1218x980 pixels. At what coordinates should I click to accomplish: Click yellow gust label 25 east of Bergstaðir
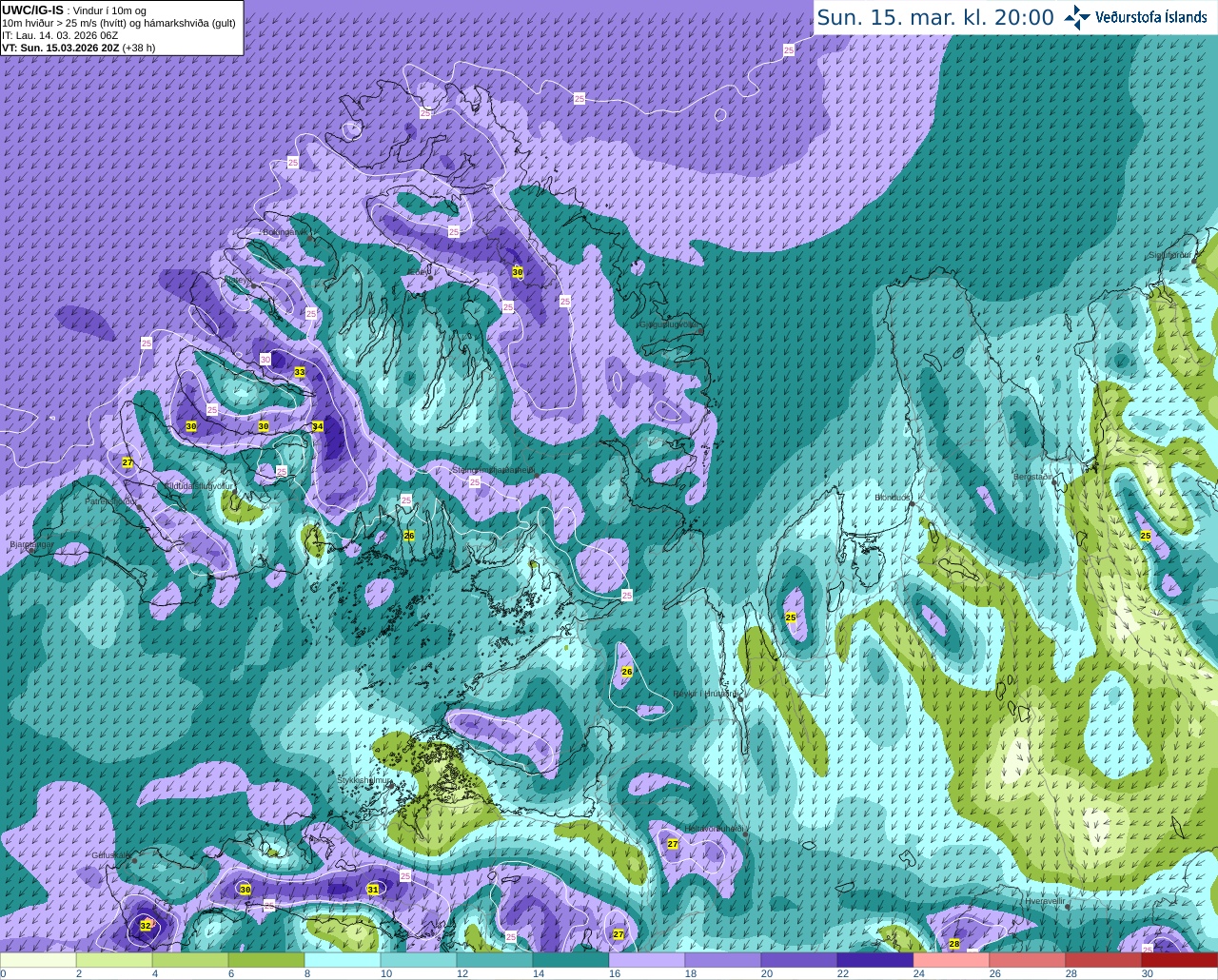(1146, 536)
